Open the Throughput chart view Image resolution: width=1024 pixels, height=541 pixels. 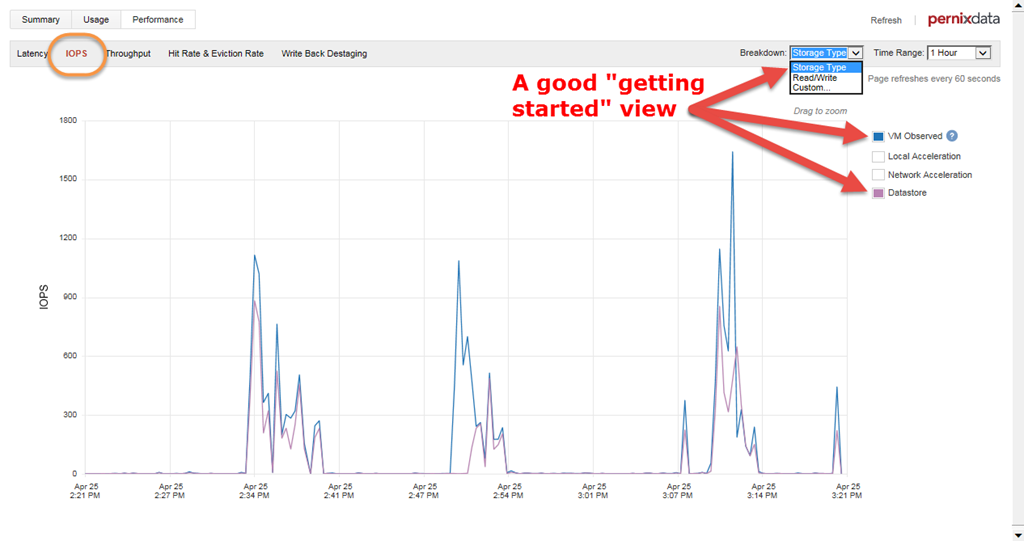pos(128,54)
